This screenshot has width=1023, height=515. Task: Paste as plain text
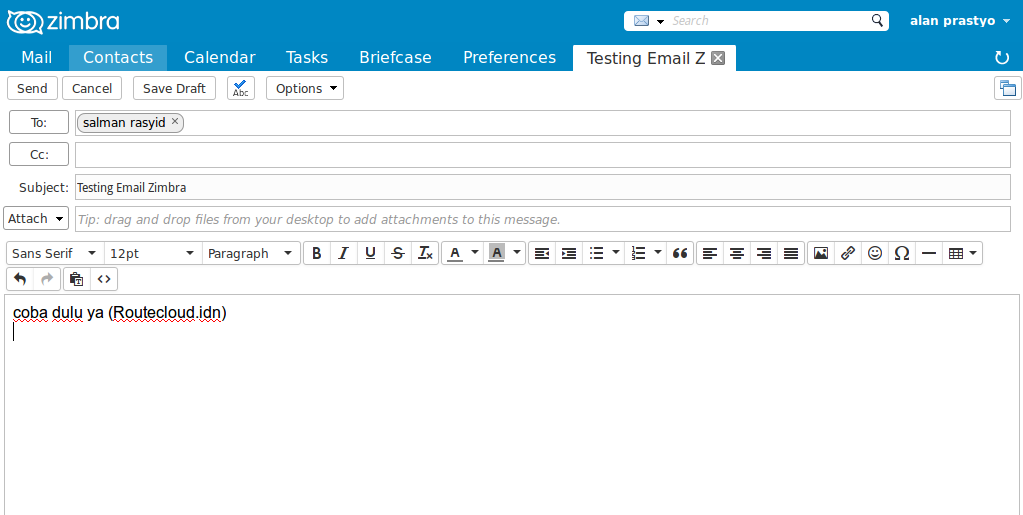(x=76, y=279)
